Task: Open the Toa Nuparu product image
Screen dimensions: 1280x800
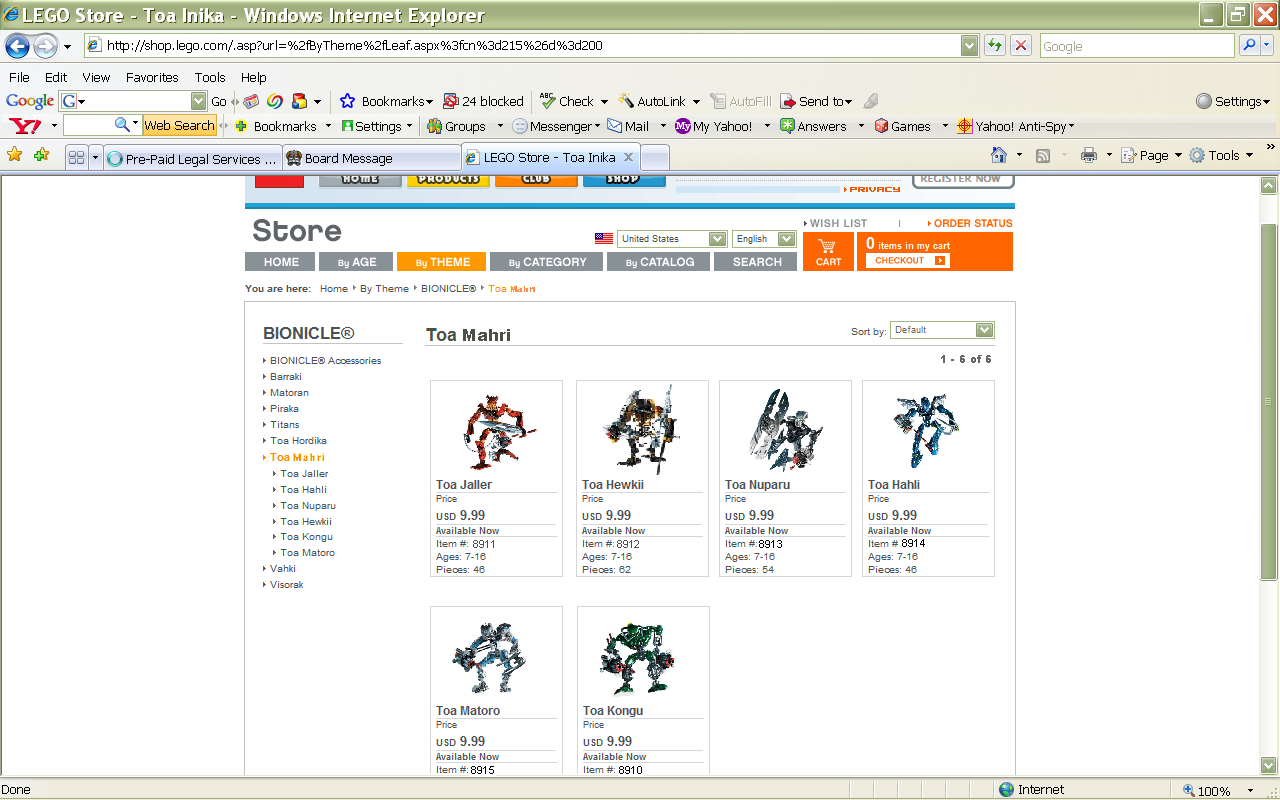Action: 786,430
